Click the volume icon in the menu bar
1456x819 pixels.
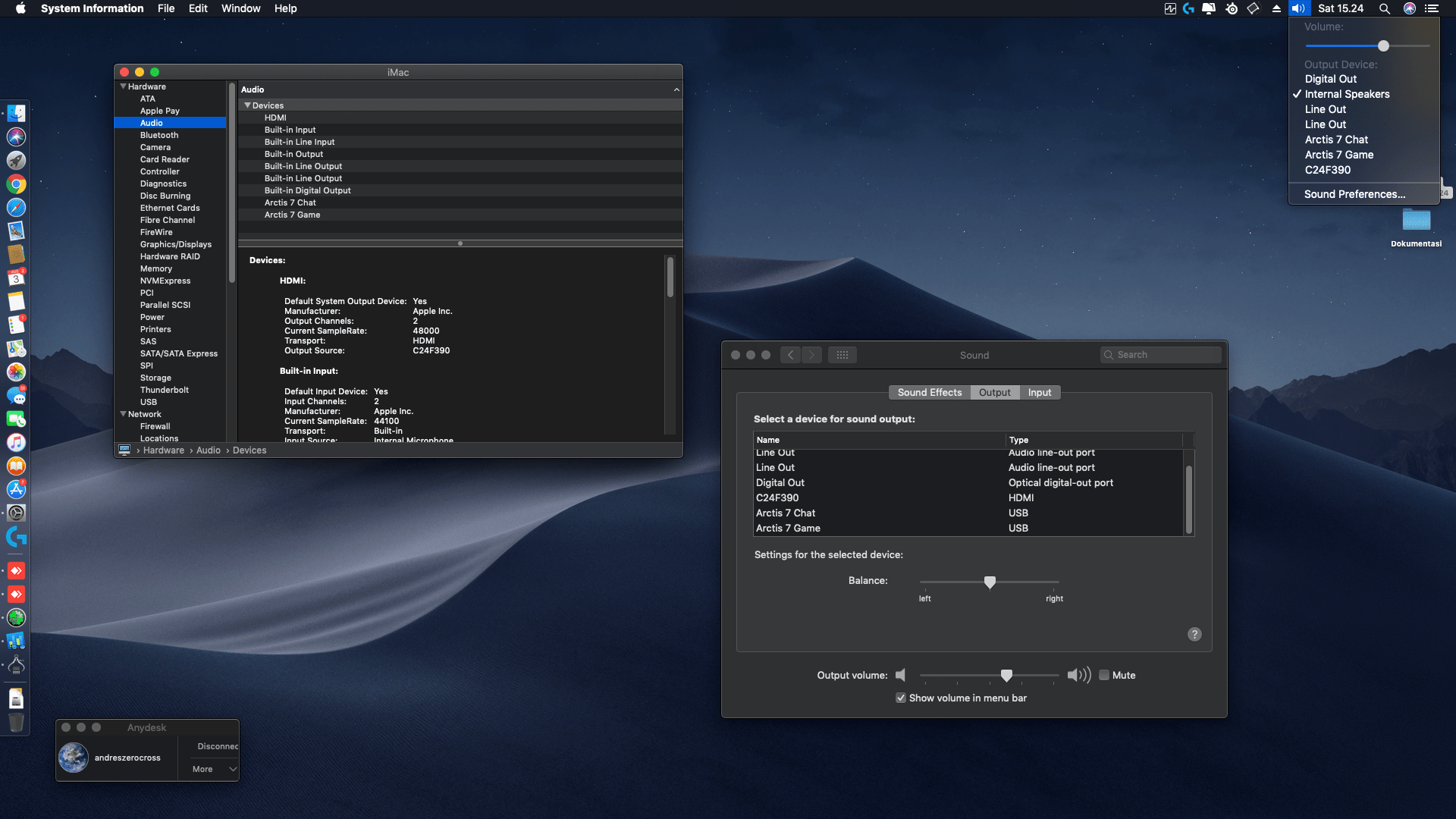pyautogui.click(x=1298, y=8)
